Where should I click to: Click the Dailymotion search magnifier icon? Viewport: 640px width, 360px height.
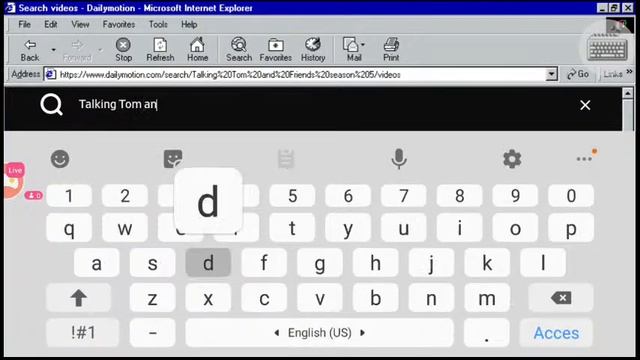51,104
